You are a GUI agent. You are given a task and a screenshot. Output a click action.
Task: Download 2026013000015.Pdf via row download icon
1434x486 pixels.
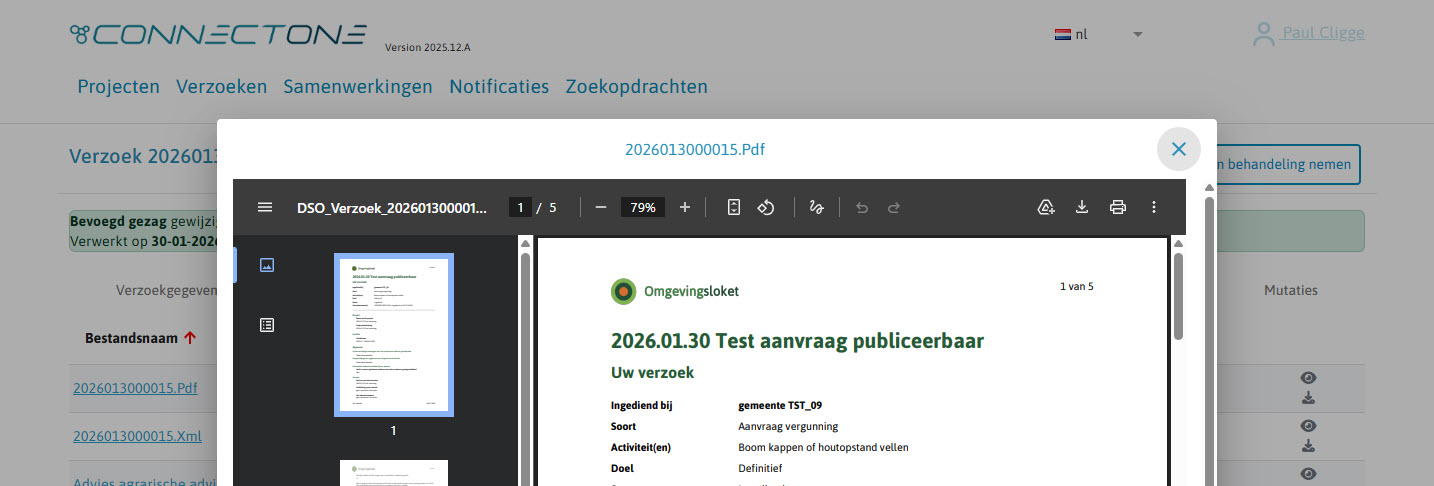[x=1308, y=398]
